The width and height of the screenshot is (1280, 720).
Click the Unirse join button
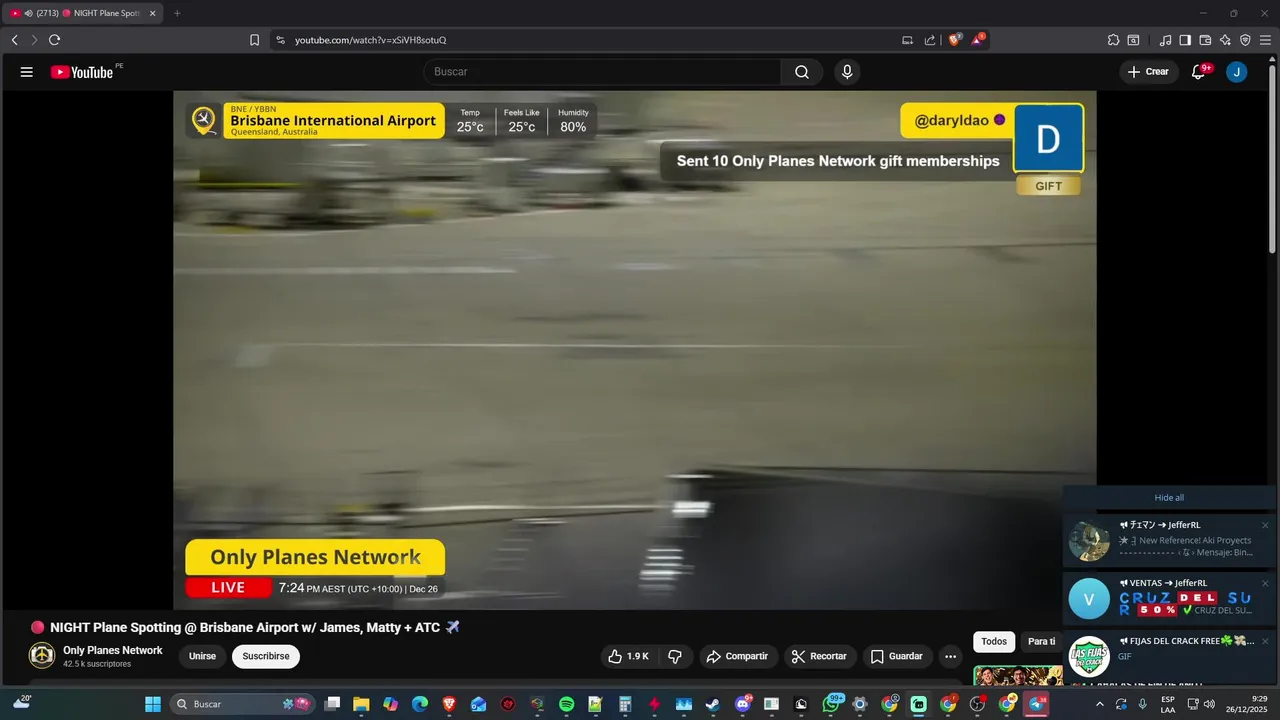coord(202,656)
